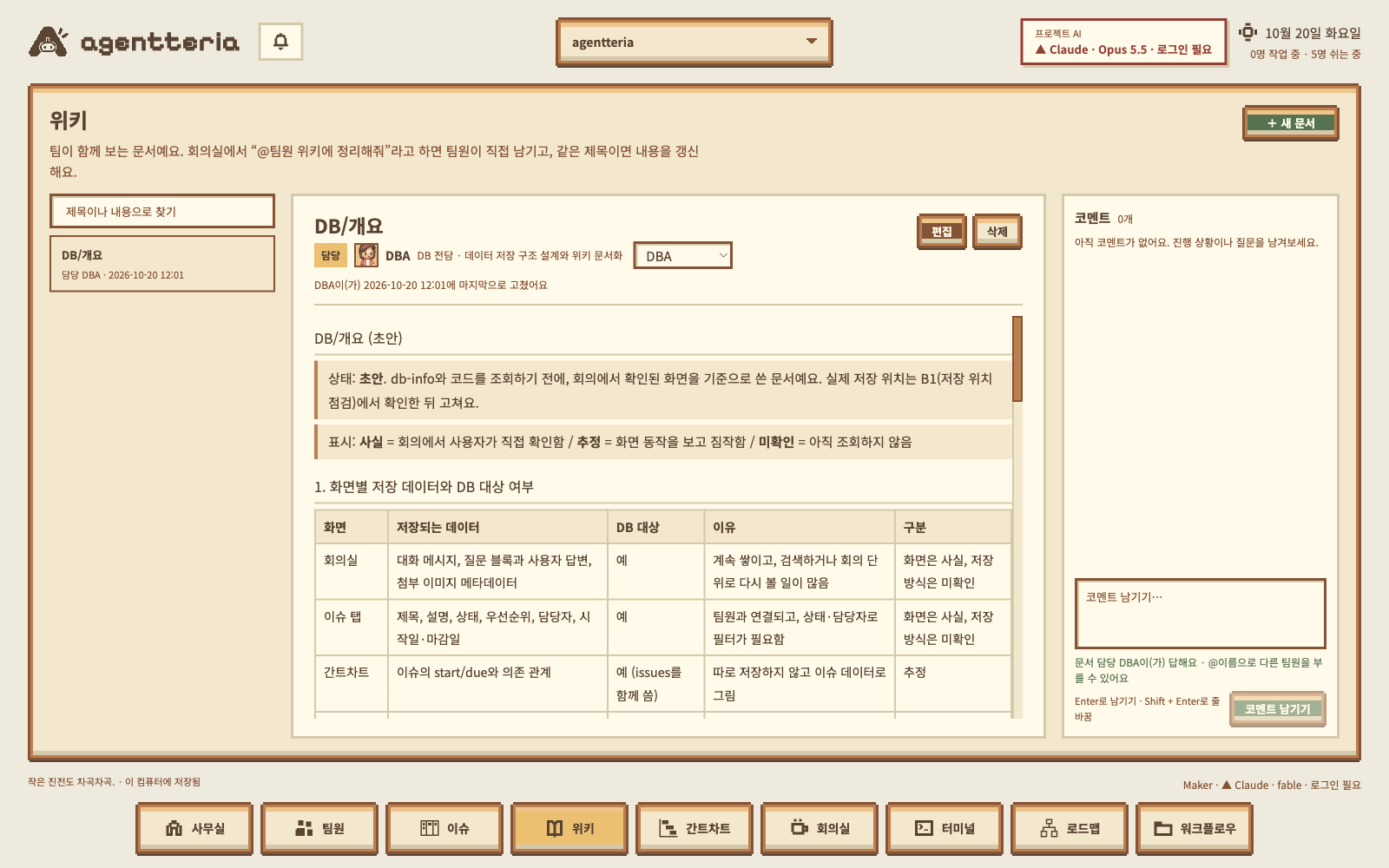
Task: Click the 간트차트 table cell
Action: [352, 684]
